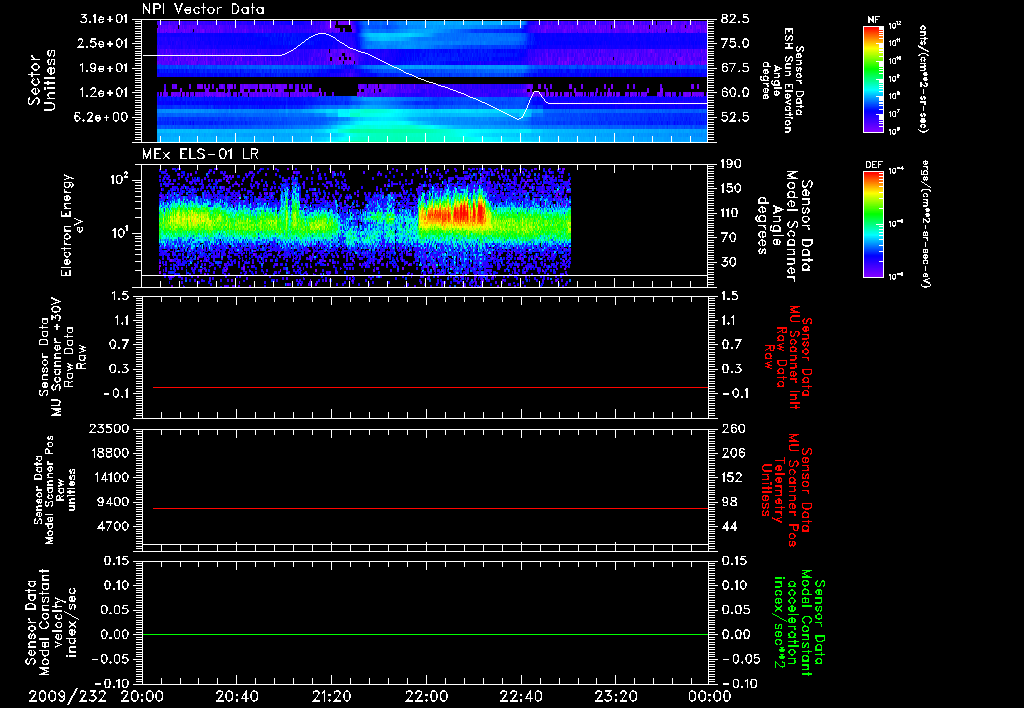1024x708 pixels.
Task: Click the "67.5" sun elevation tick label
Action: pos(735,68)
